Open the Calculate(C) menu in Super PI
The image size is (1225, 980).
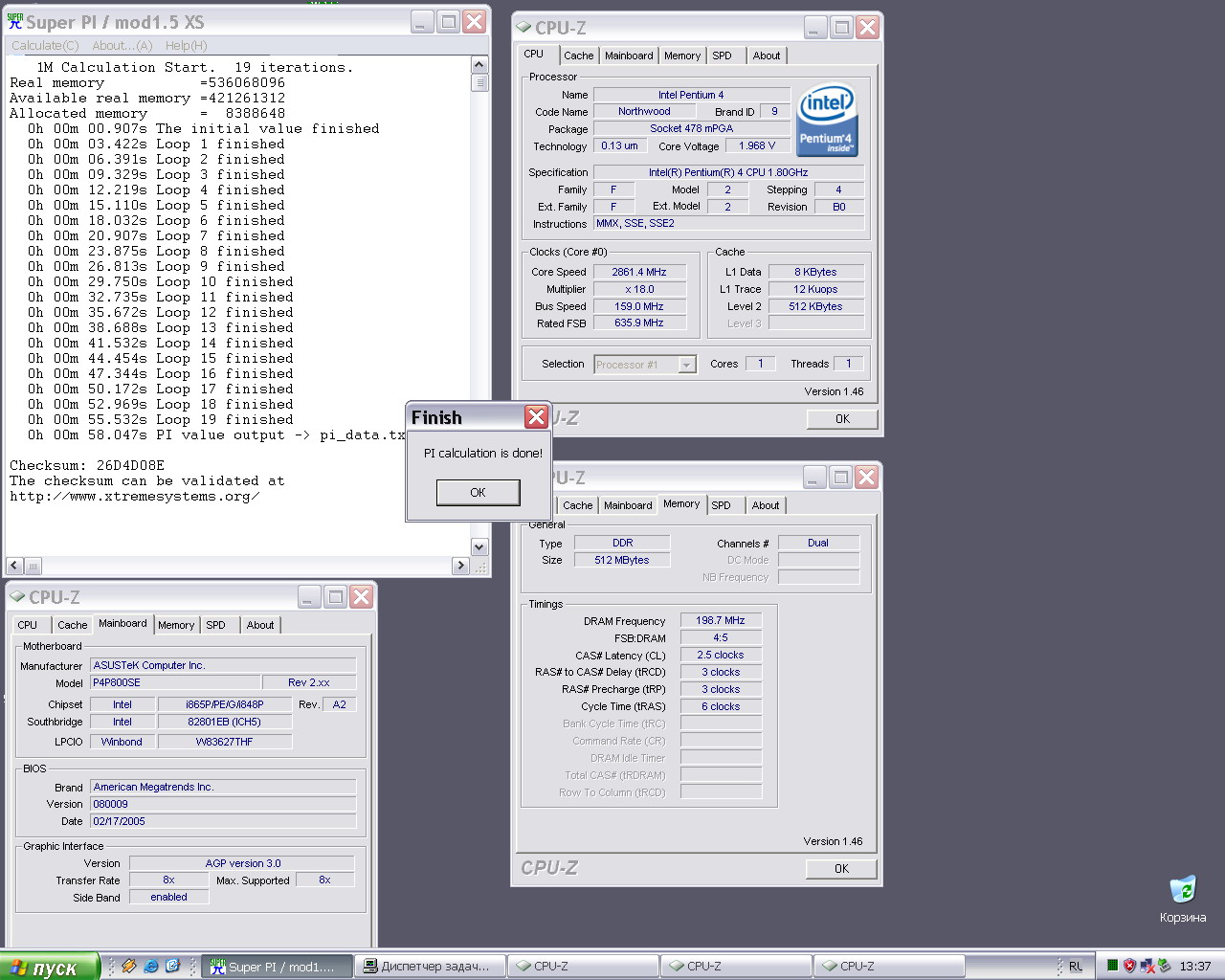coord(45,45)
